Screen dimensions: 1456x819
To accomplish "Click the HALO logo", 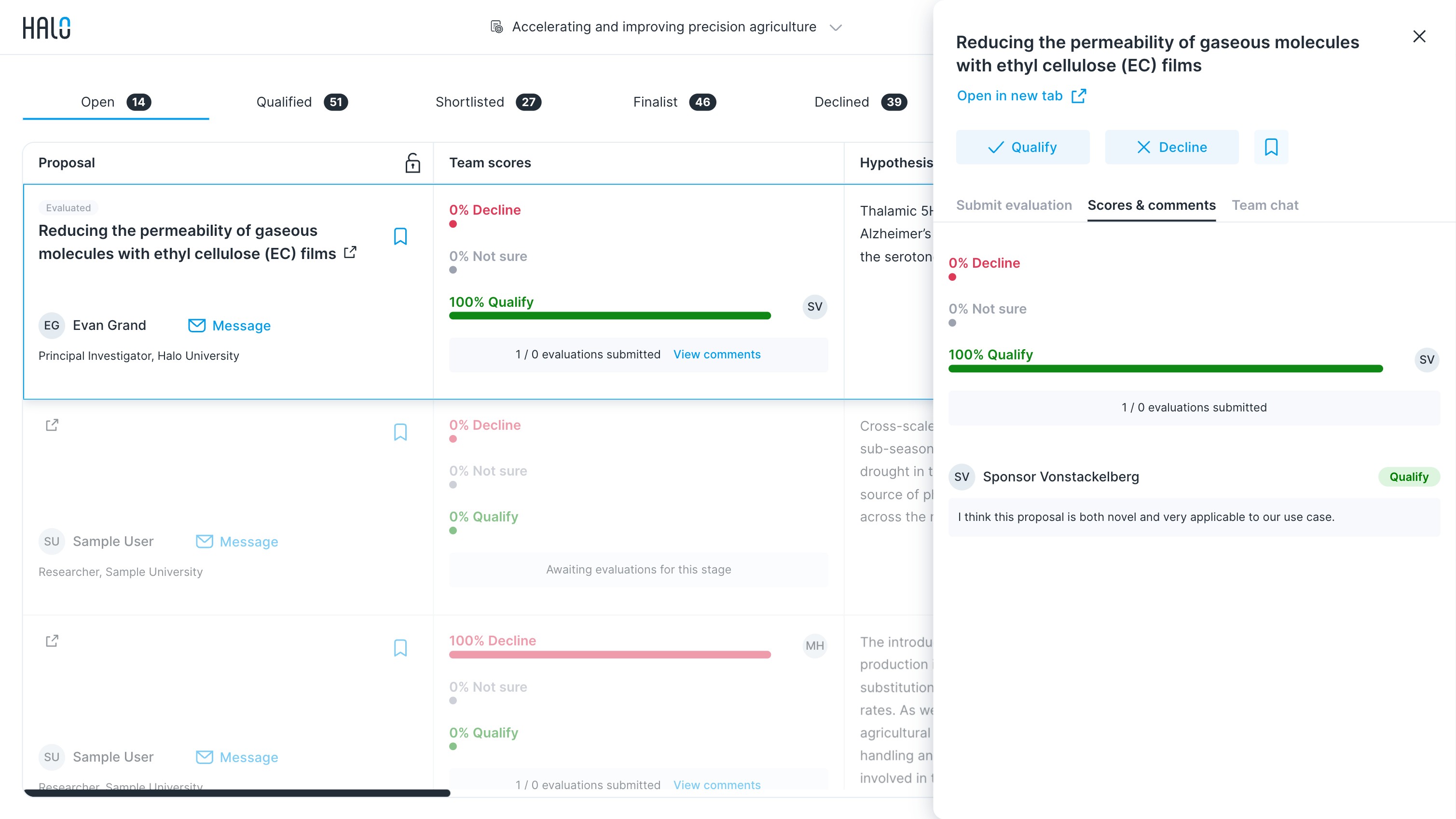I will point(46,27).
